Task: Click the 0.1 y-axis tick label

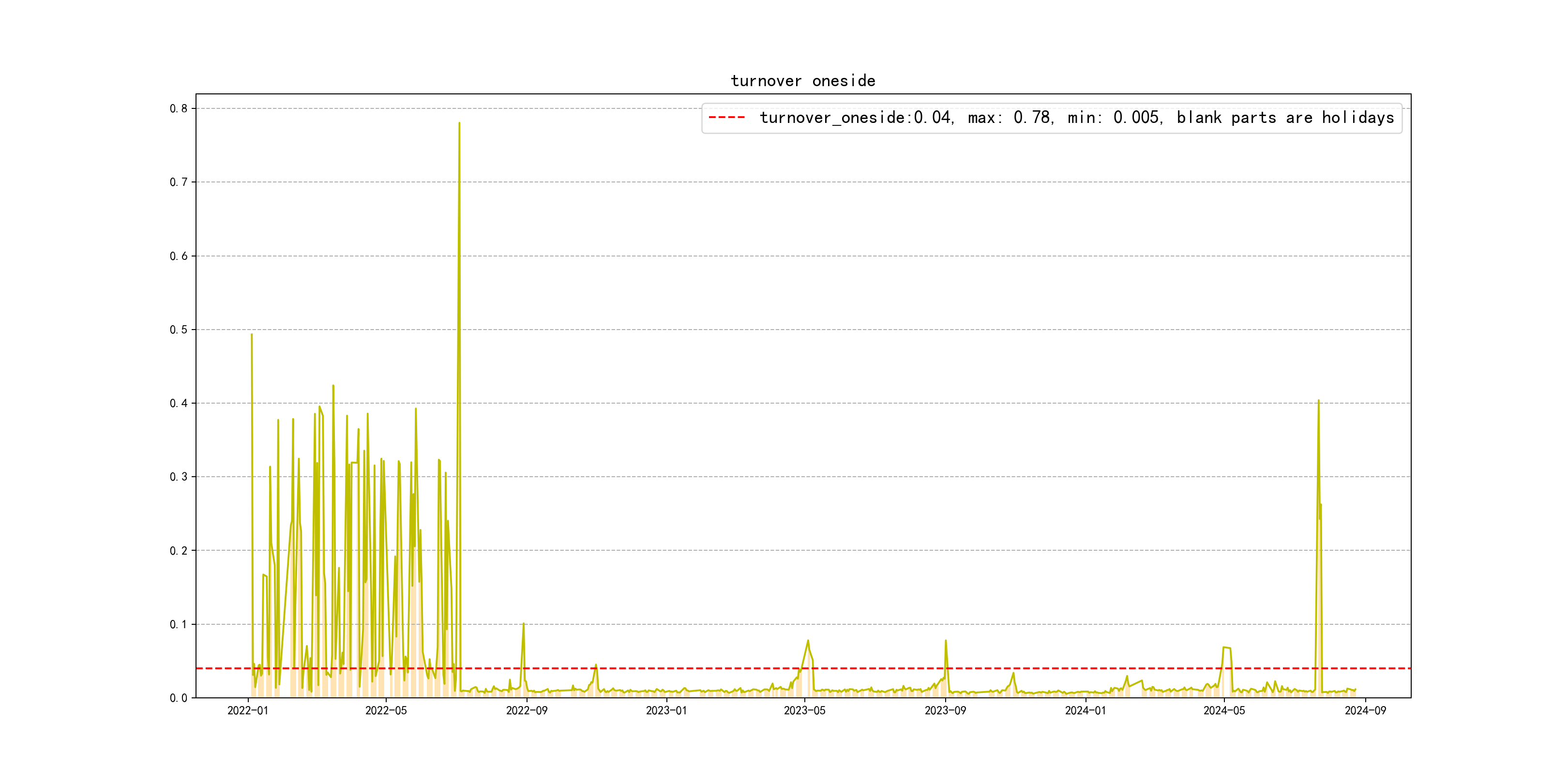Action: coord(179,624)
